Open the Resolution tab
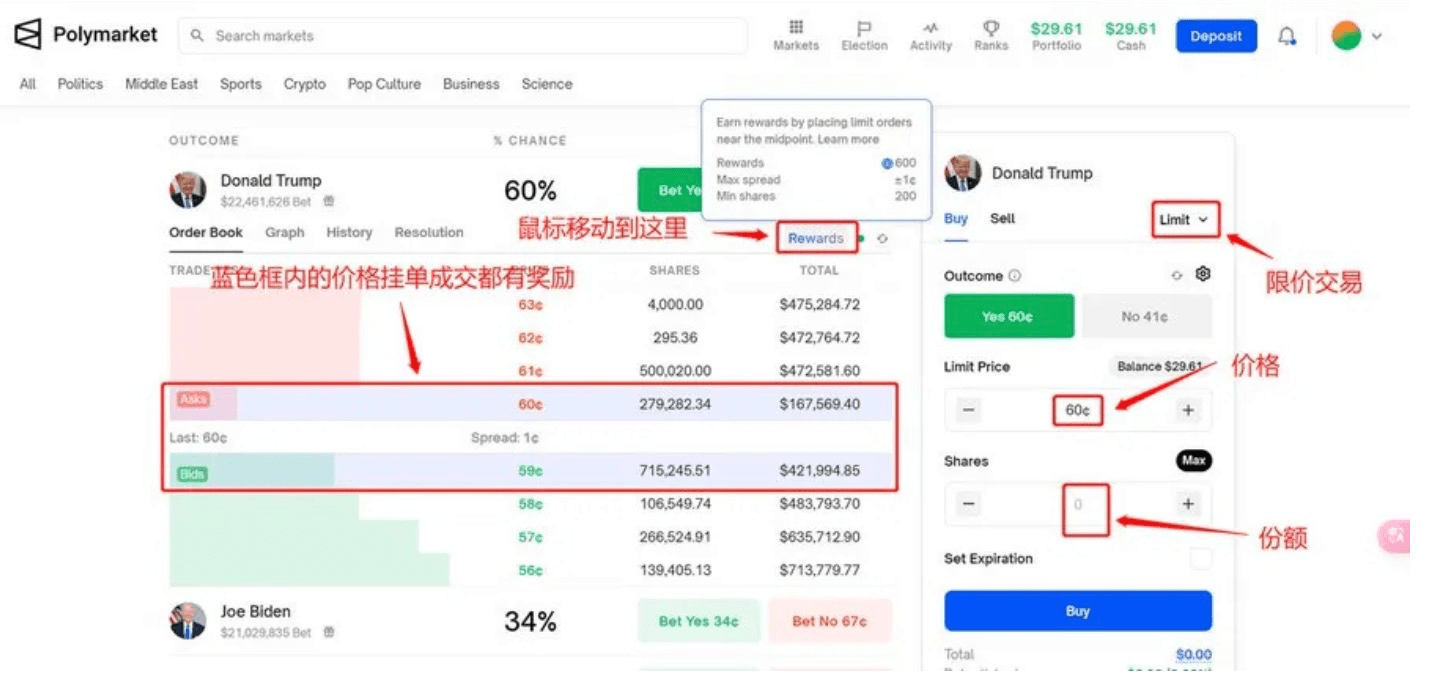The height and width of the screenshot is (684, 1432). 429,232
